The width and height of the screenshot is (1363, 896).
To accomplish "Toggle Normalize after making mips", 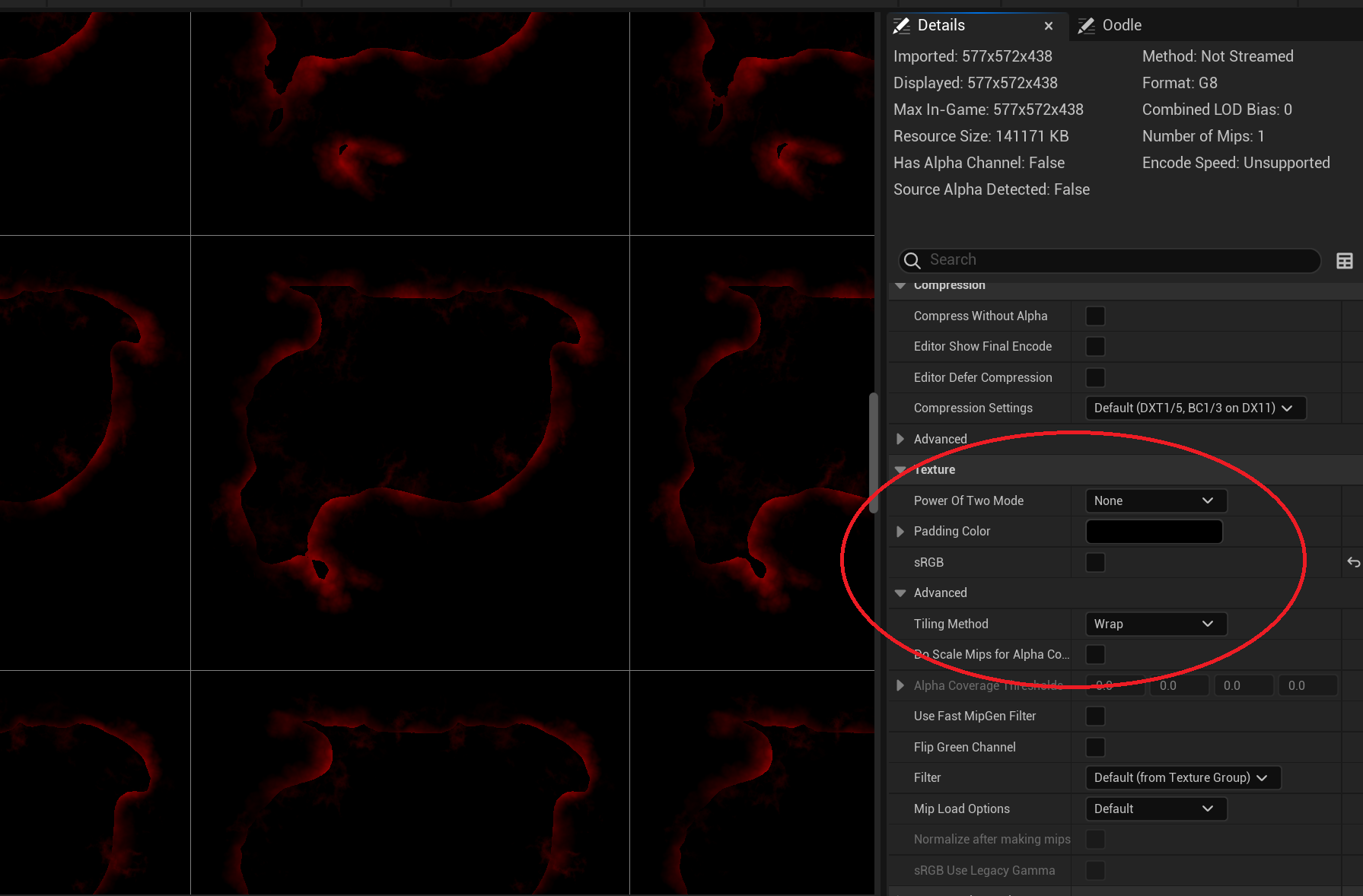I will (x=1094, y=839).
